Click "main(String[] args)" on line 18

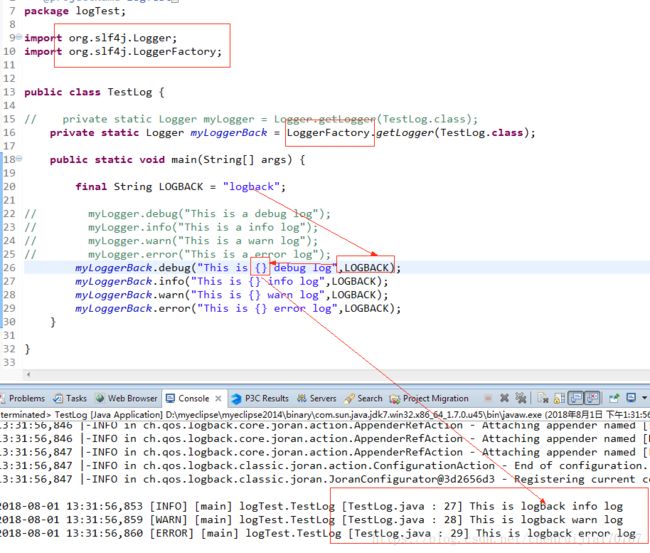pyautogui.click(x=232, y=160)
